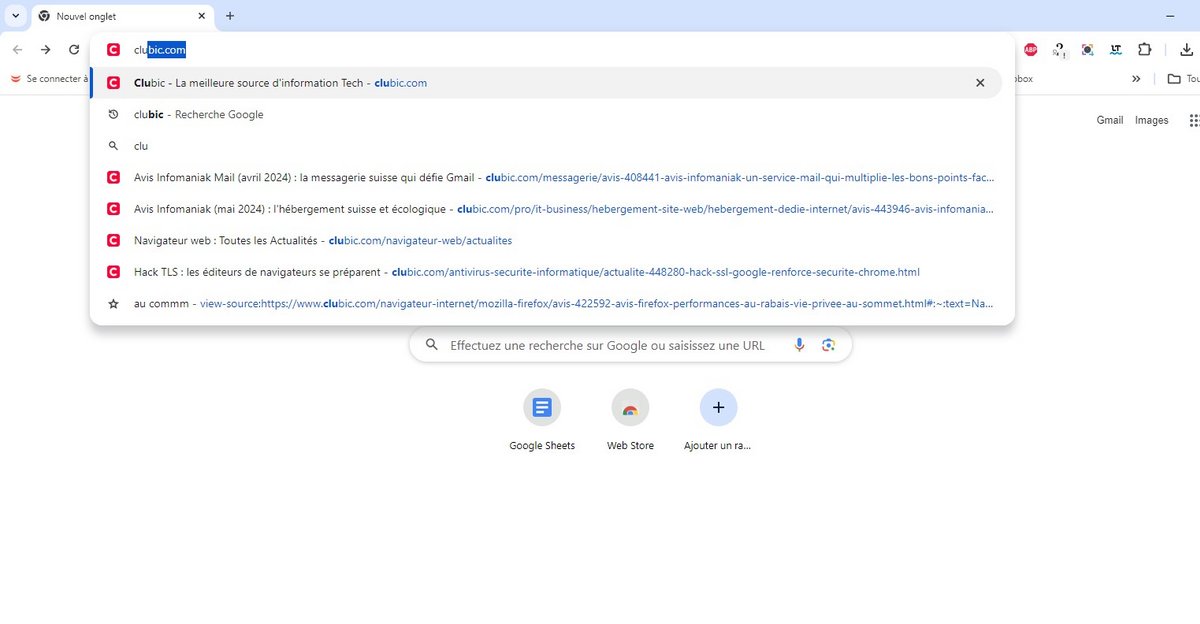Click the magnifier icon in Google search box

[x=432, y=345]
